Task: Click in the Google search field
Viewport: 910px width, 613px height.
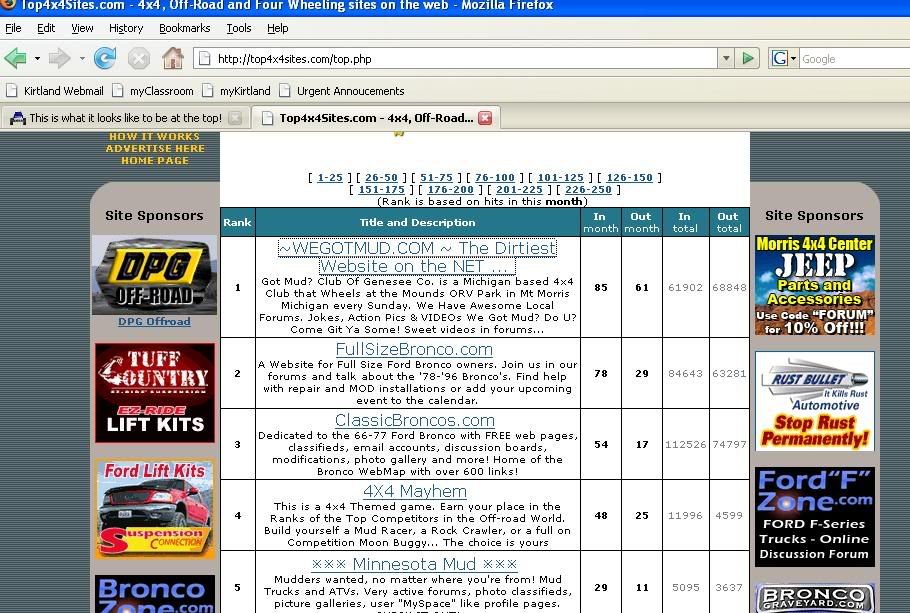Action: [x=850, y=59]
